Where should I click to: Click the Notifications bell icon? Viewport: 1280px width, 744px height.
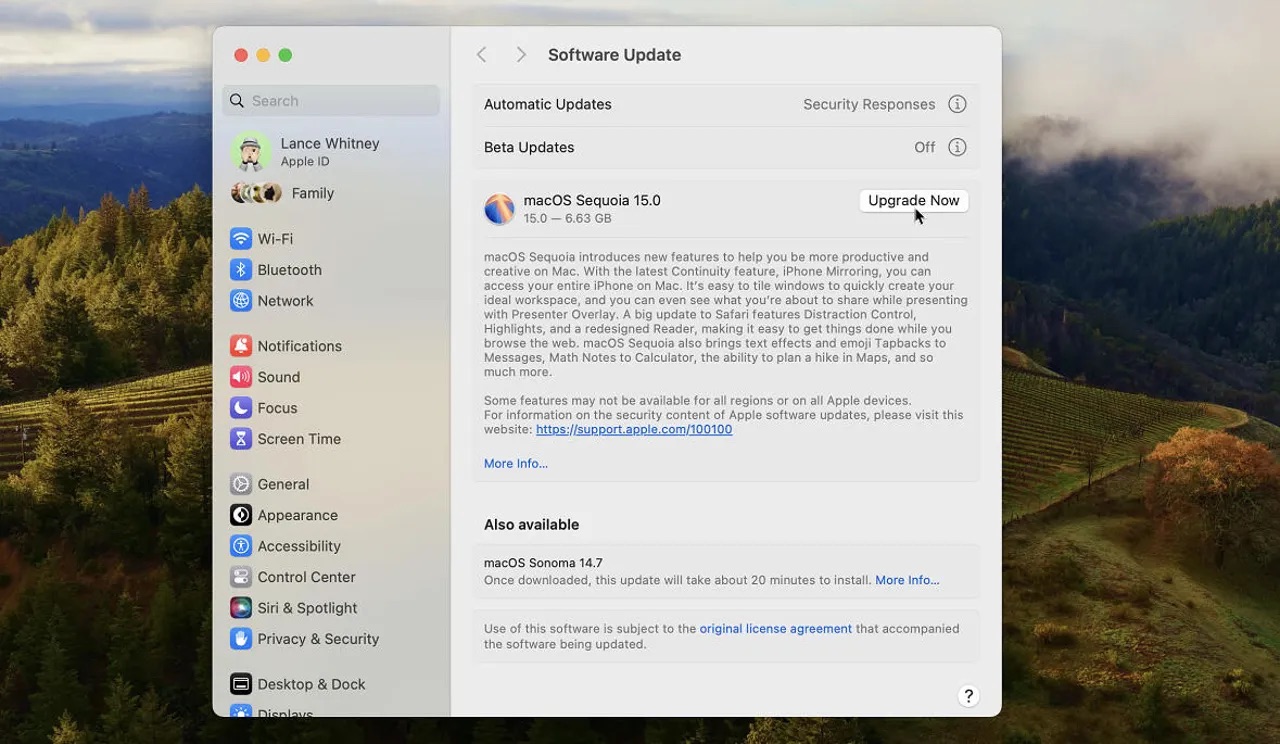(241, 346)
